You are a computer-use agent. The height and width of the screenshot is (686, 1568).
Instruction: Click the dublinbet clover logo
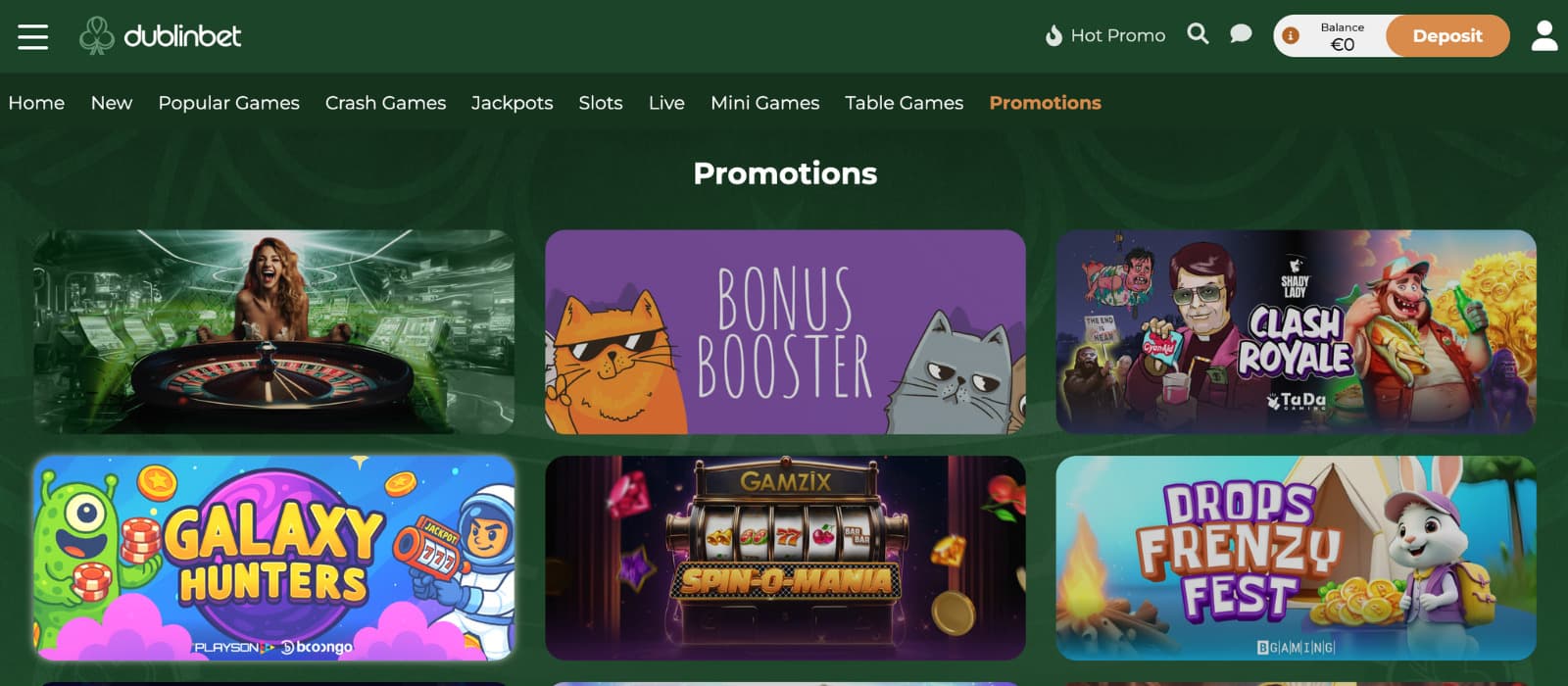[96, 35]
